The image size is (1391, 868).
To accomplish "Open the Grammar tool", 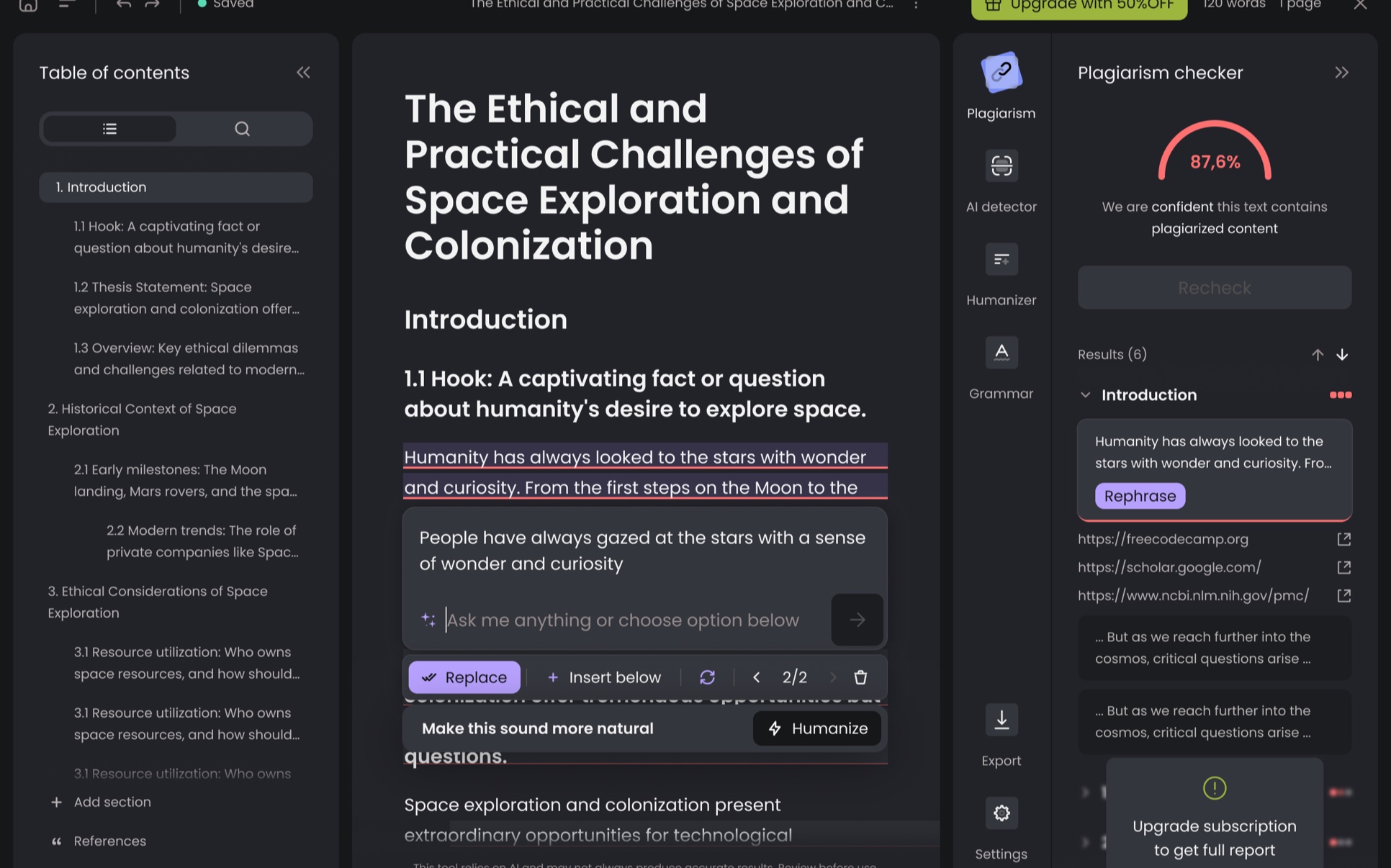I will click(1001, 369).
